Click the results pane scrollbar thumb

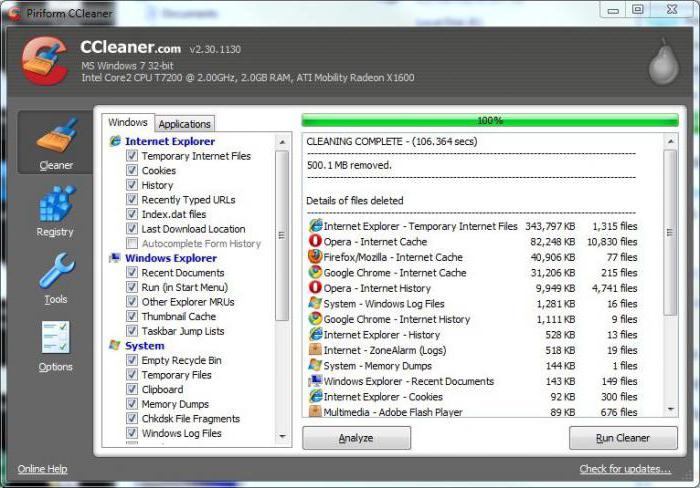point(670,232)
